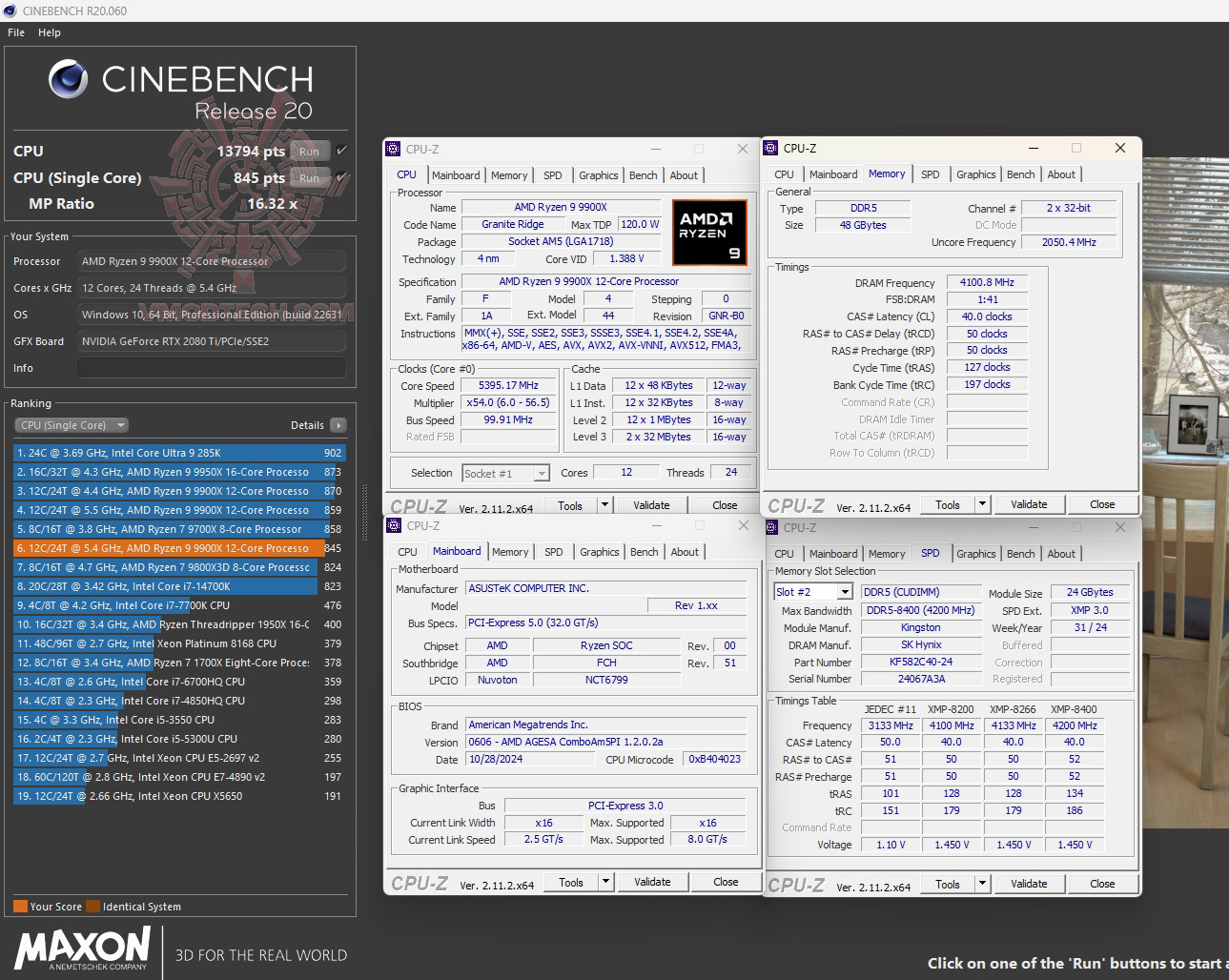Image resolution: width=1229 pixels, height=980 pixels.
Task: Click the CPU-Z icon of the memory window title bar
Action: [770, 148]
